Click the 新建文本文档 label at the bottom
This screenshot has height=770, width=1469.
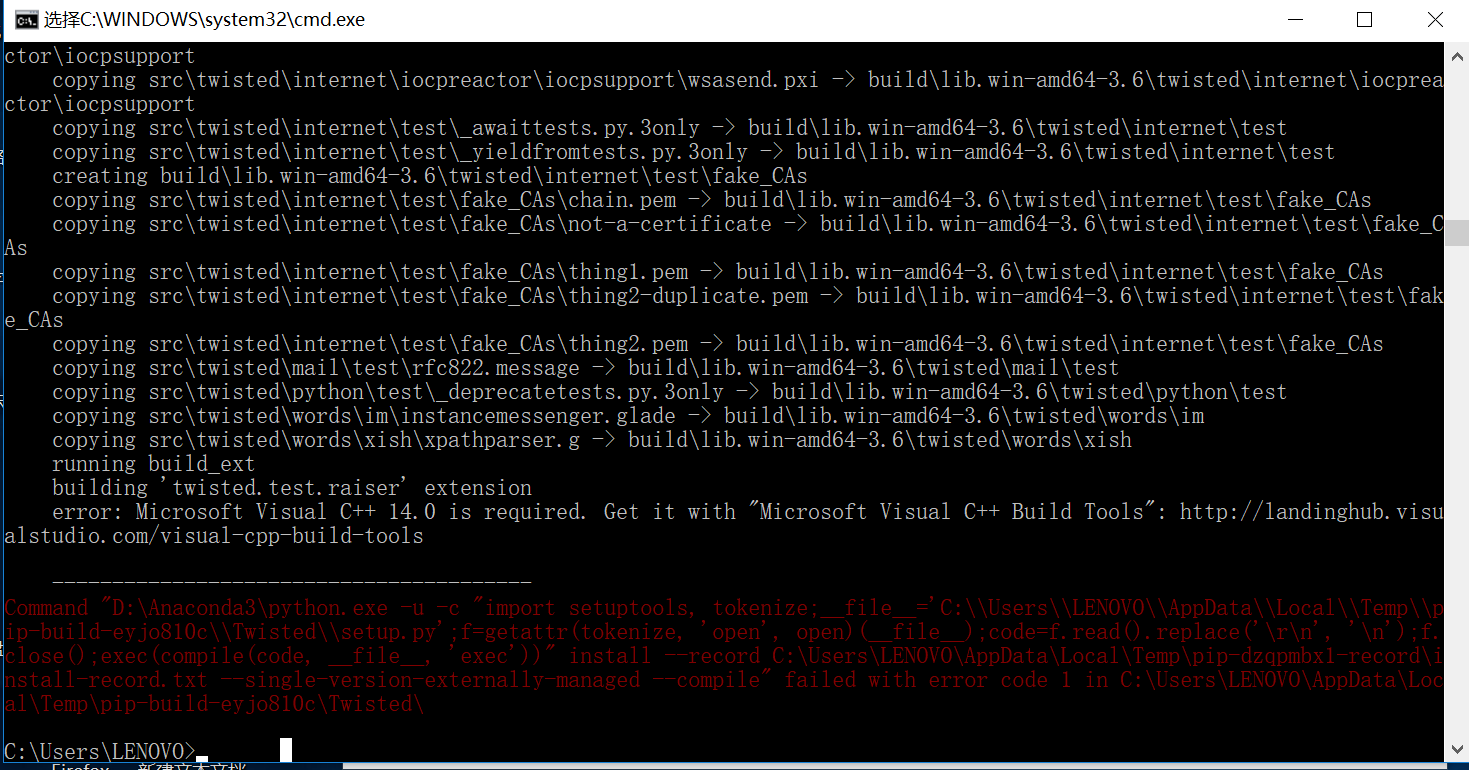pyautogui.click(x=191, y=766)
